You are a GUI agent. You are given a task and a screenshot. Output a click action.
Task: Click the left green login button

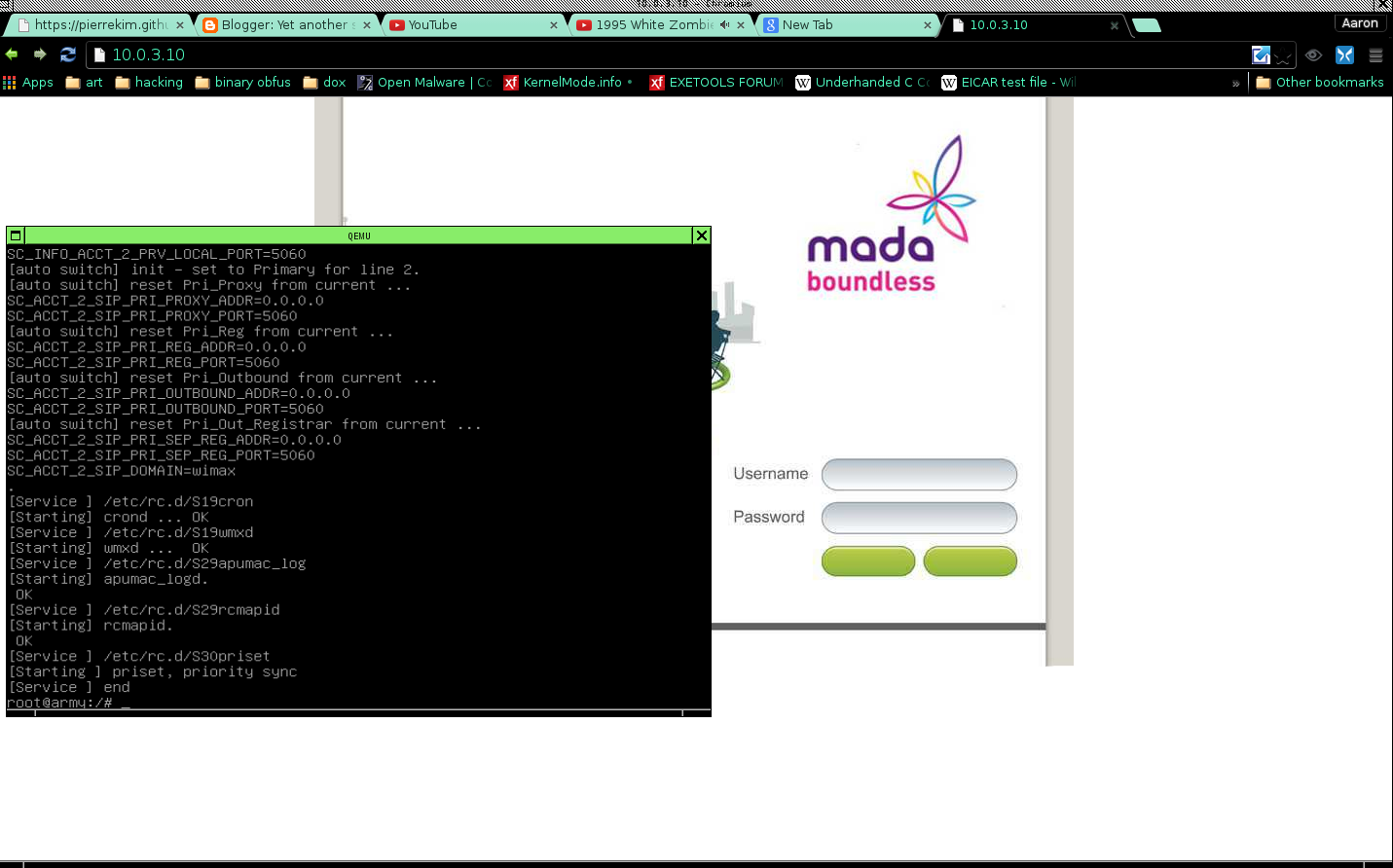coord(868,561)
